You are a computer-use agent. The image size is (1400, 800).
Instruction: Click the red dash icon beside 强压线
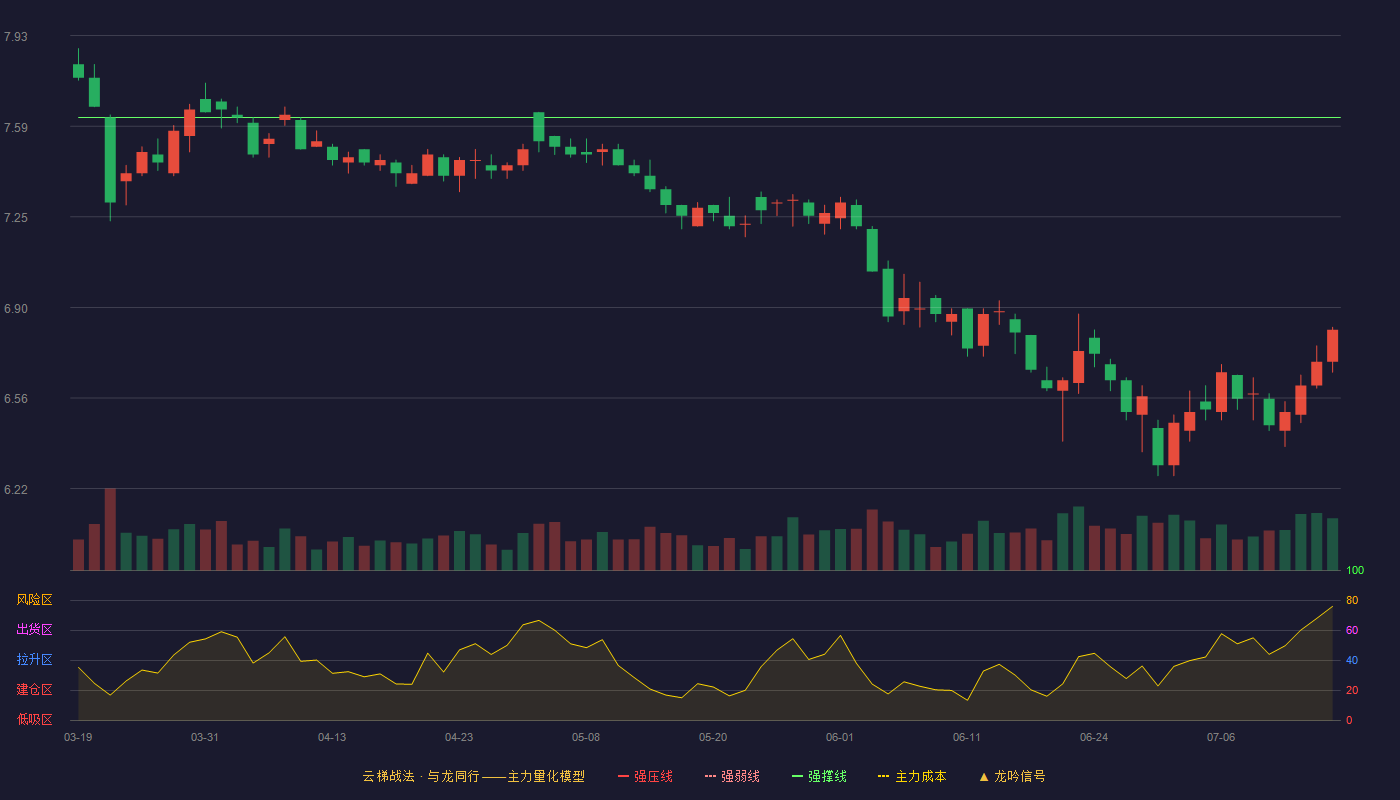[623, 776]
